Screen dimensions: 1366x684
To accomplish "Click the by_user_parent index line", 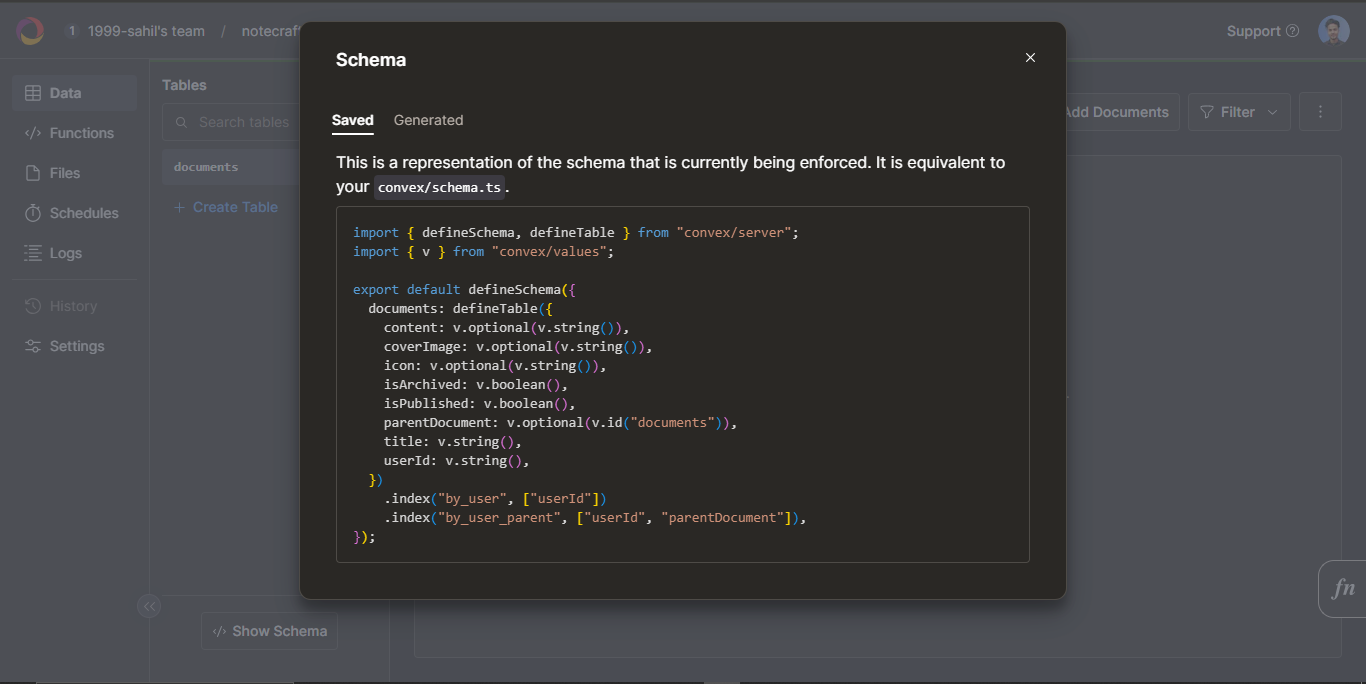I will (x=595, y=517).
